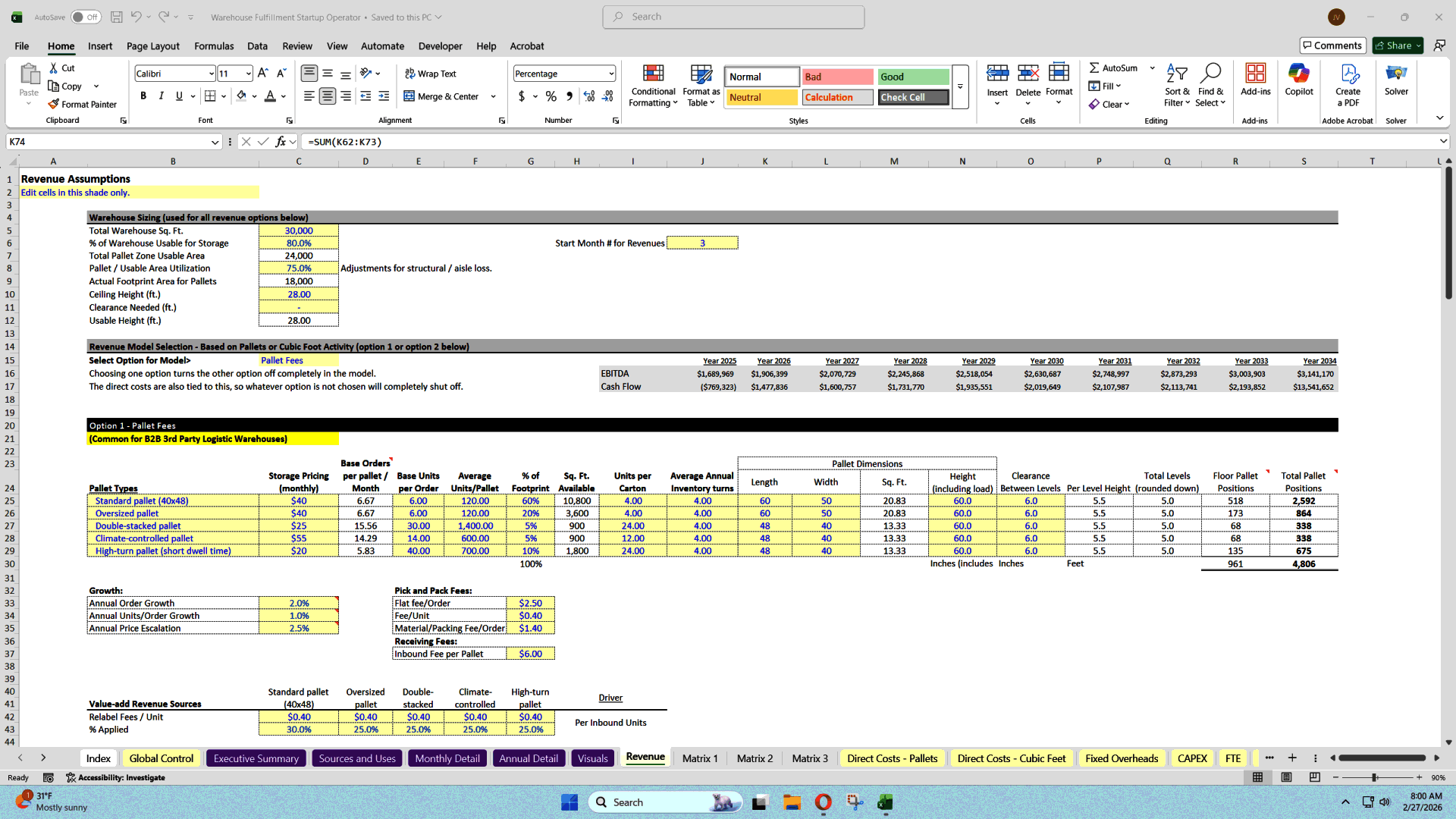Viewport: 1456px width, 819px height.
Task: Adjust the zoom slider
Action: coord(1374,777)
